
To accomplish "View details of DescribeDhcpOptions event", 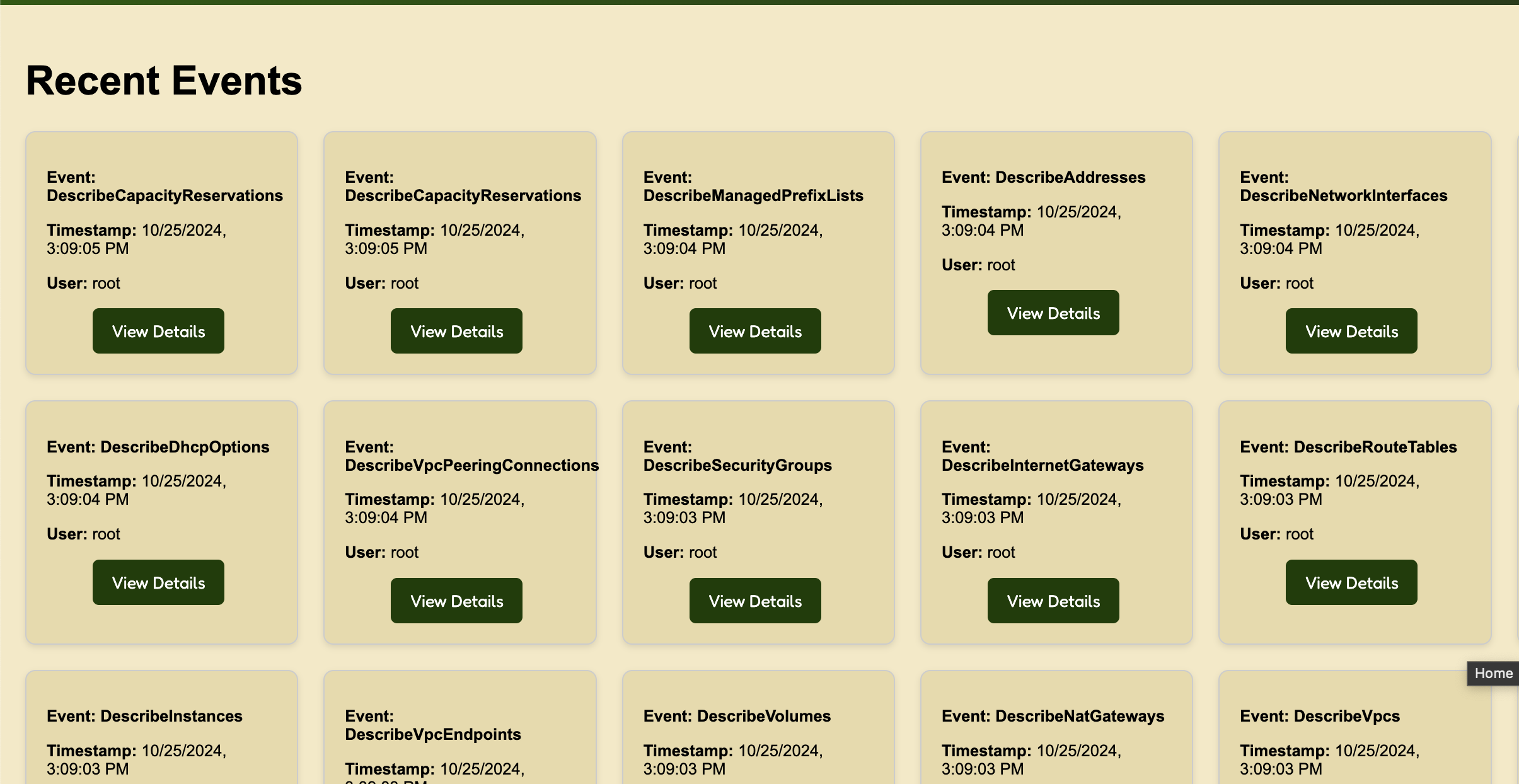I will pos(158,582).
